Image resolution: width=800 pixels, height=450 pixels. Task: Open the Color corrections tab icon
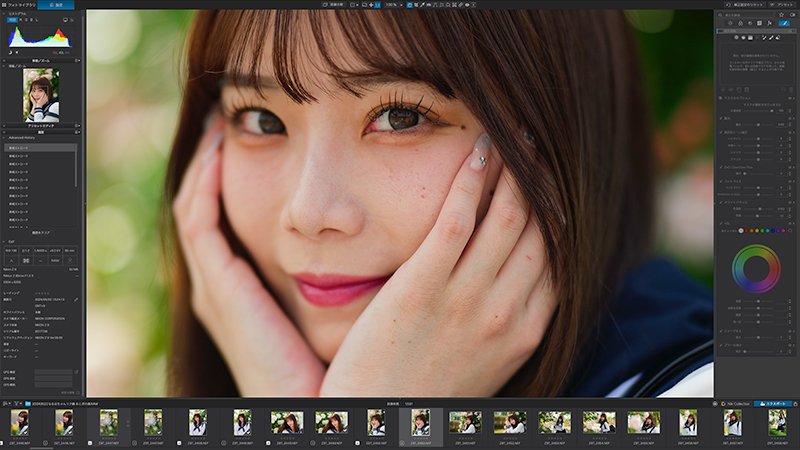point(740,23)
